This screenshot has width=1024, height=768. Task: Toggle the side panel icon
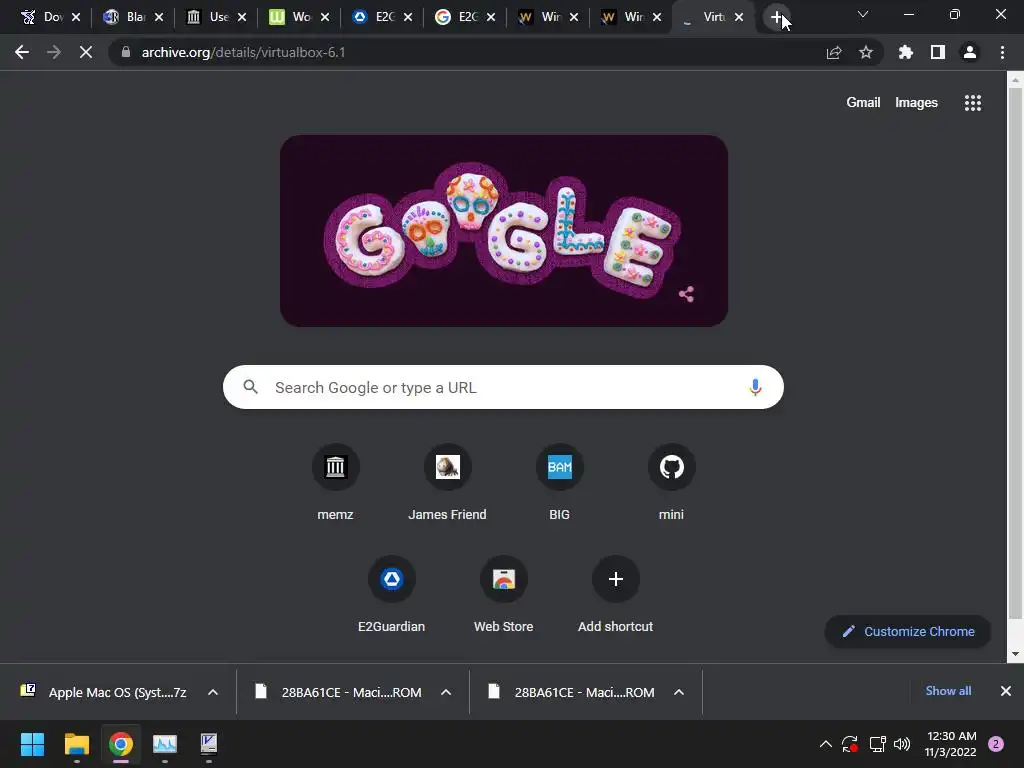pos(938,52)
